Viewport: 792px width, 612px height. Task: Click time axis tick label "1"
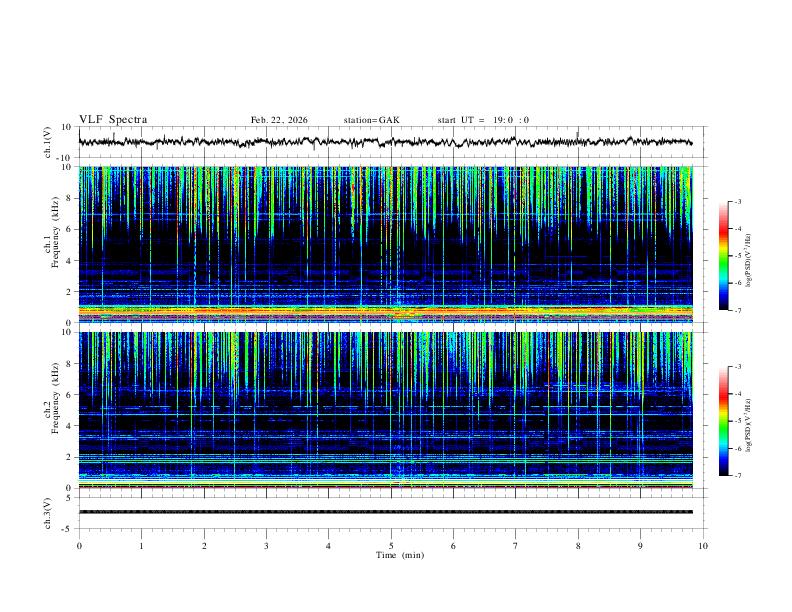pyautogui.click(x=141, y=546)
